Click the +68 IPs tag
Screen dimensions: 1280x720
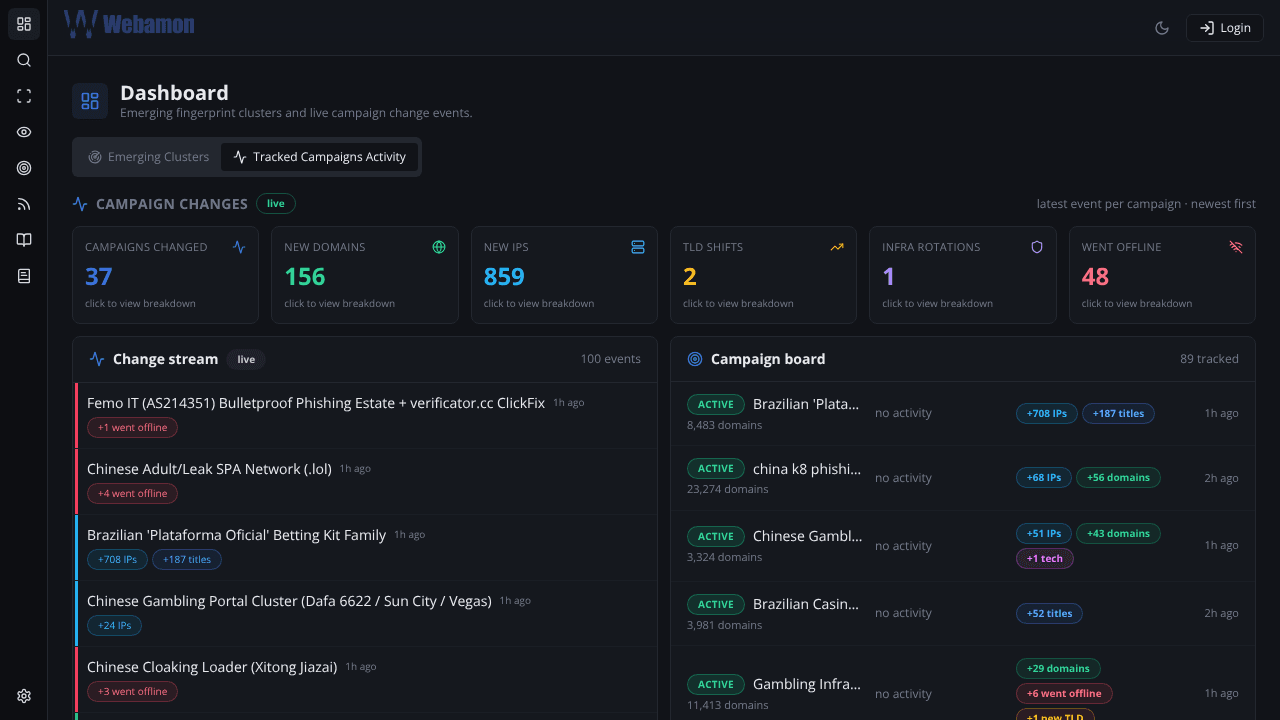(1044, 477)
